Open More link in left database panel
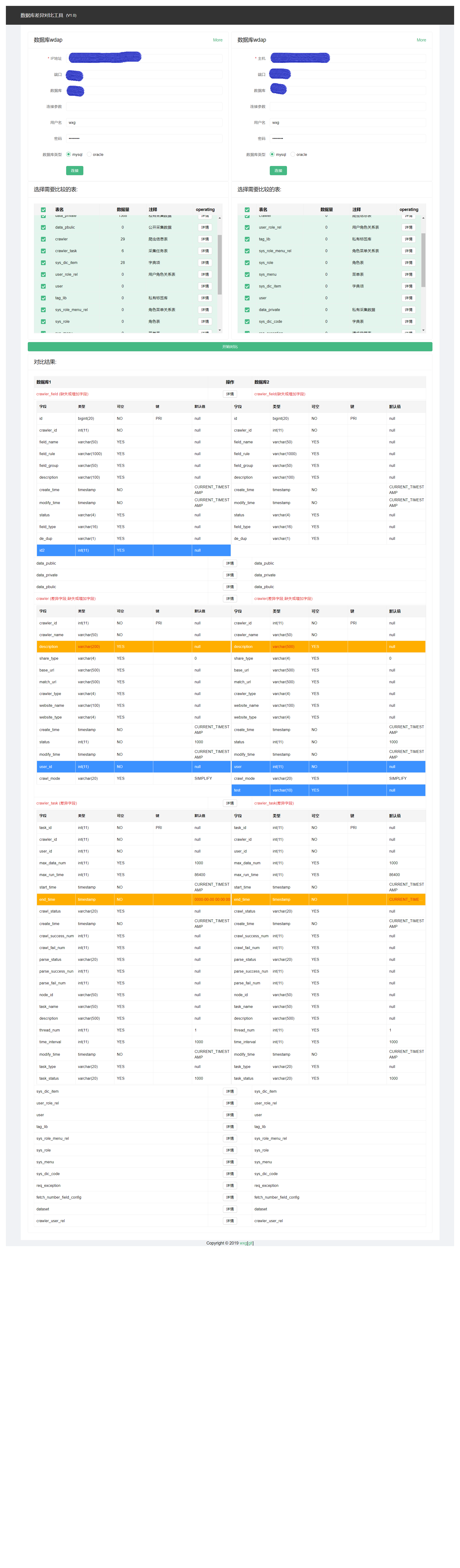Viewport: 460px width, 1568px height. [x=217, y=40]
